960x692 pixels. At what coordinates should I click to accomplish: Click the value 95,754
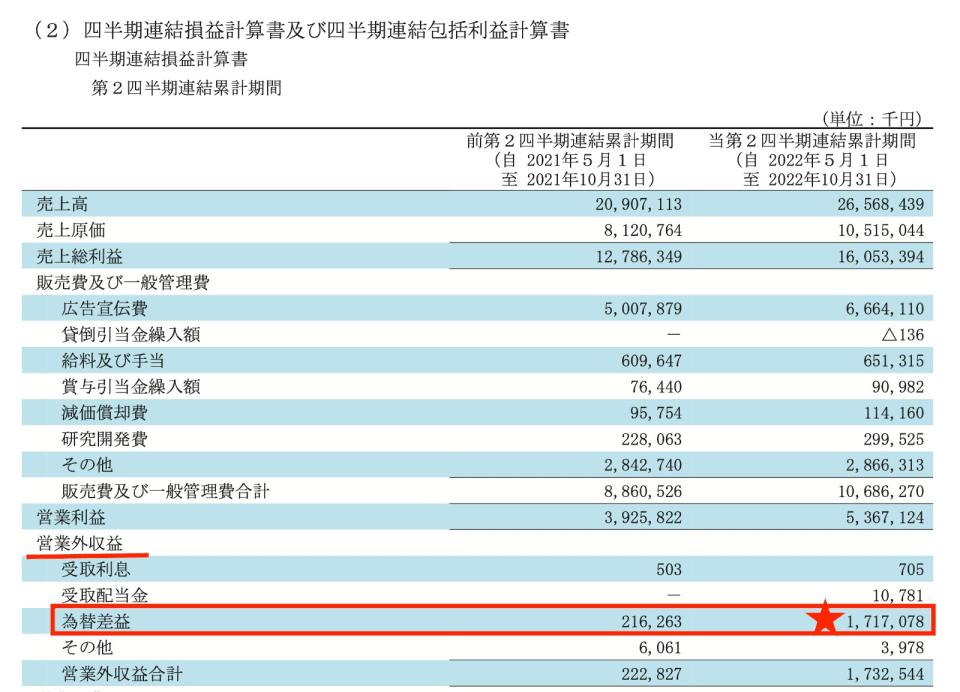656,413
